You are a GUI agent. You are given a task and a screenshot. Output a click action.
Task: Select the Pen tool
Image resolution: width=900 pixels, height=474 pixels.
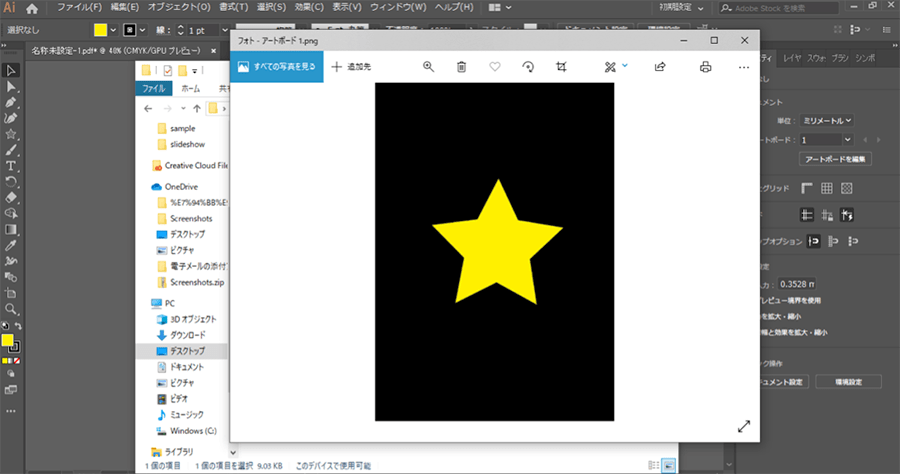11,102
